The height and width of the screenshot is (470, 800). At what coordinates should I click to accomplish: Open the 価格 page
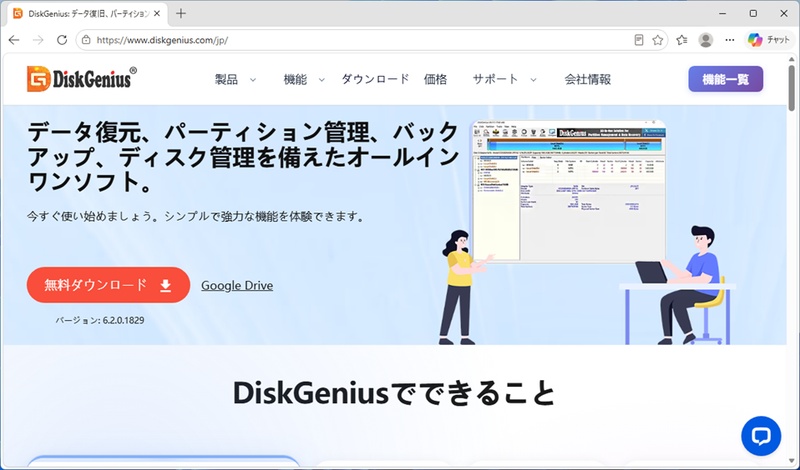(x=435, y=79)
